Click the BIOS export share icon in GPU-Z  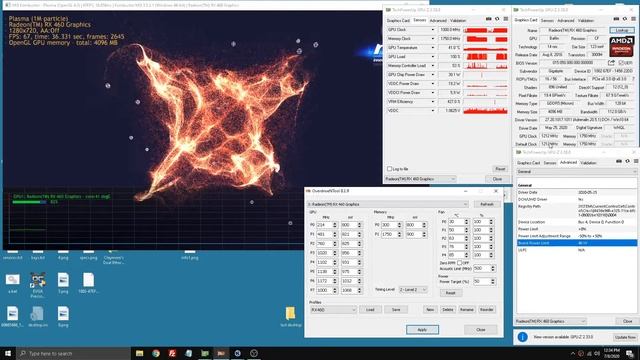tap(611, 63)
